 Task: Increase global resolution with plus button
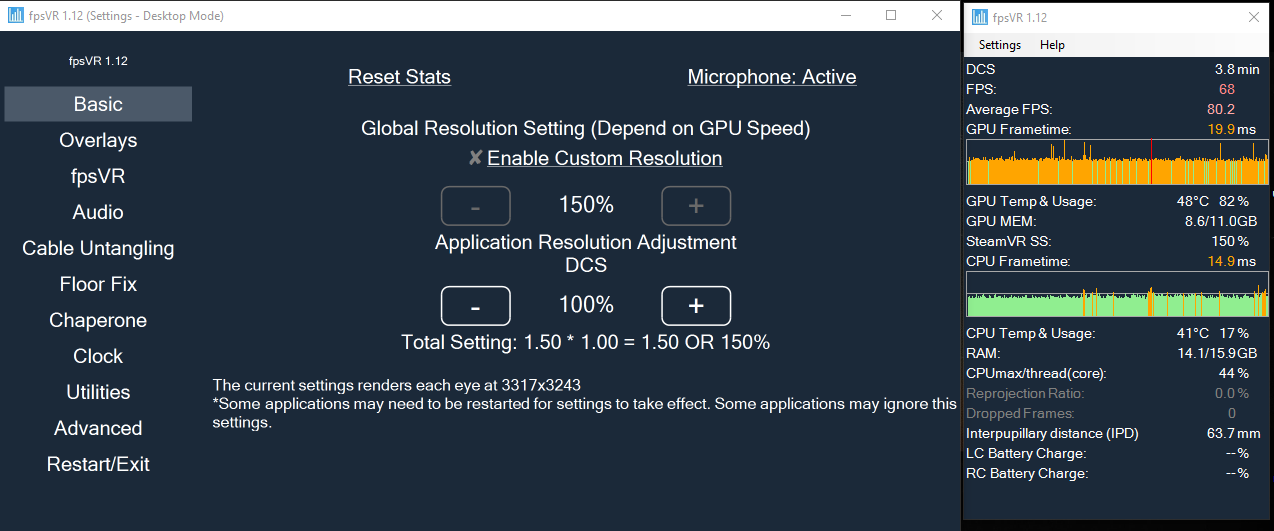696,206
